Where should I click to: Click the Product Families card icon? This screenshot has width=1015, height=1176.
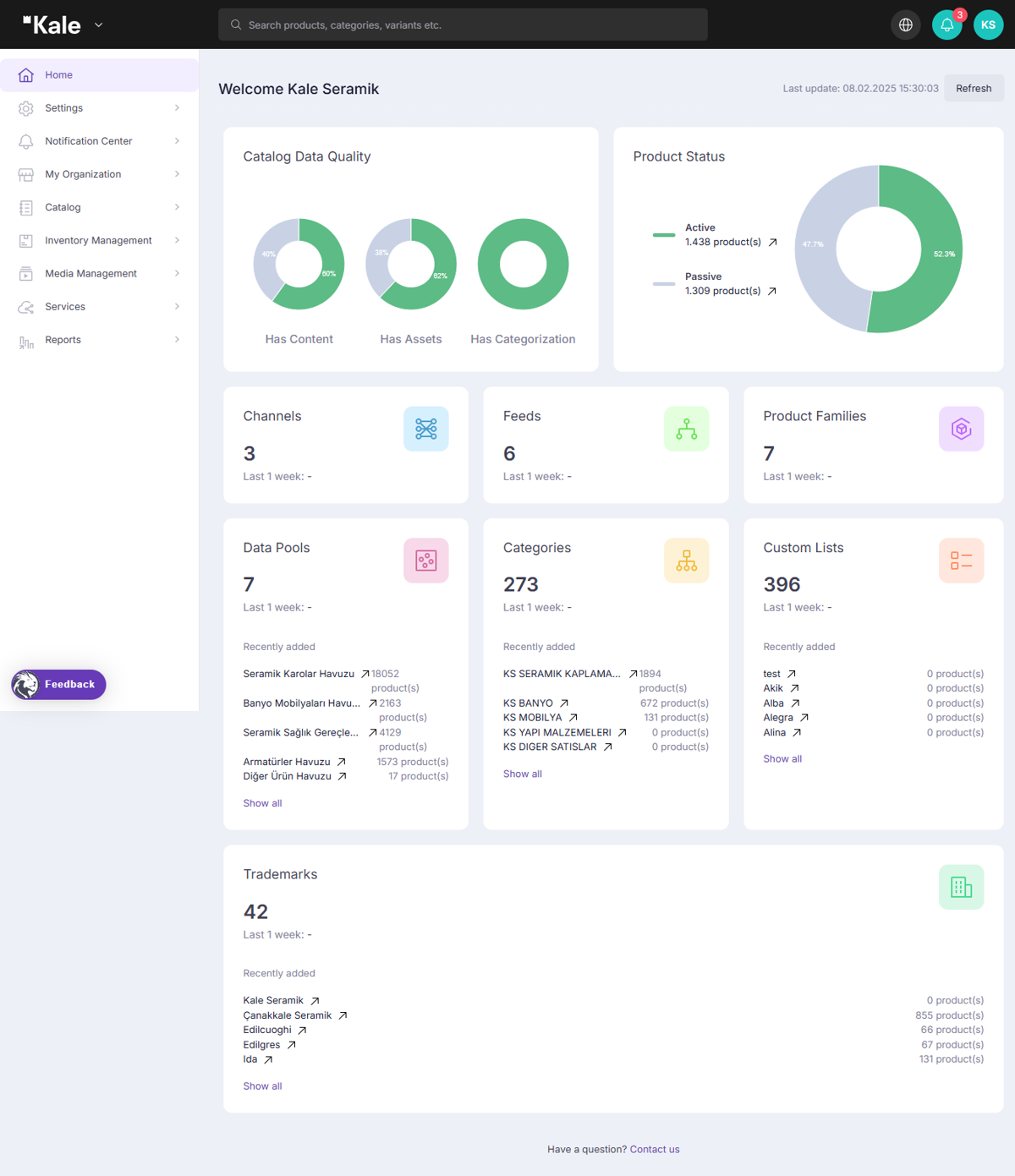click(x=962, y=429)
